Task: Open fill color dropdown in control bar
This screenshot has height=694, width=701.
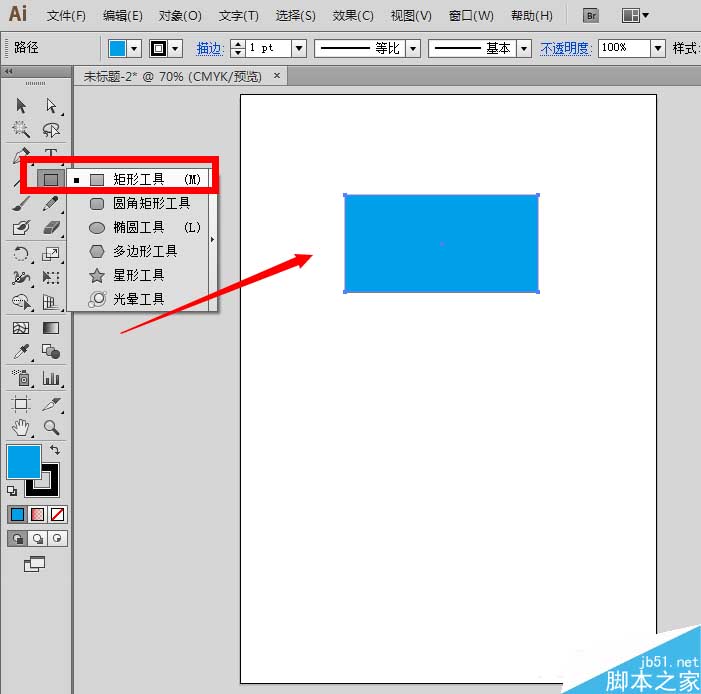Action: (134, 48)
